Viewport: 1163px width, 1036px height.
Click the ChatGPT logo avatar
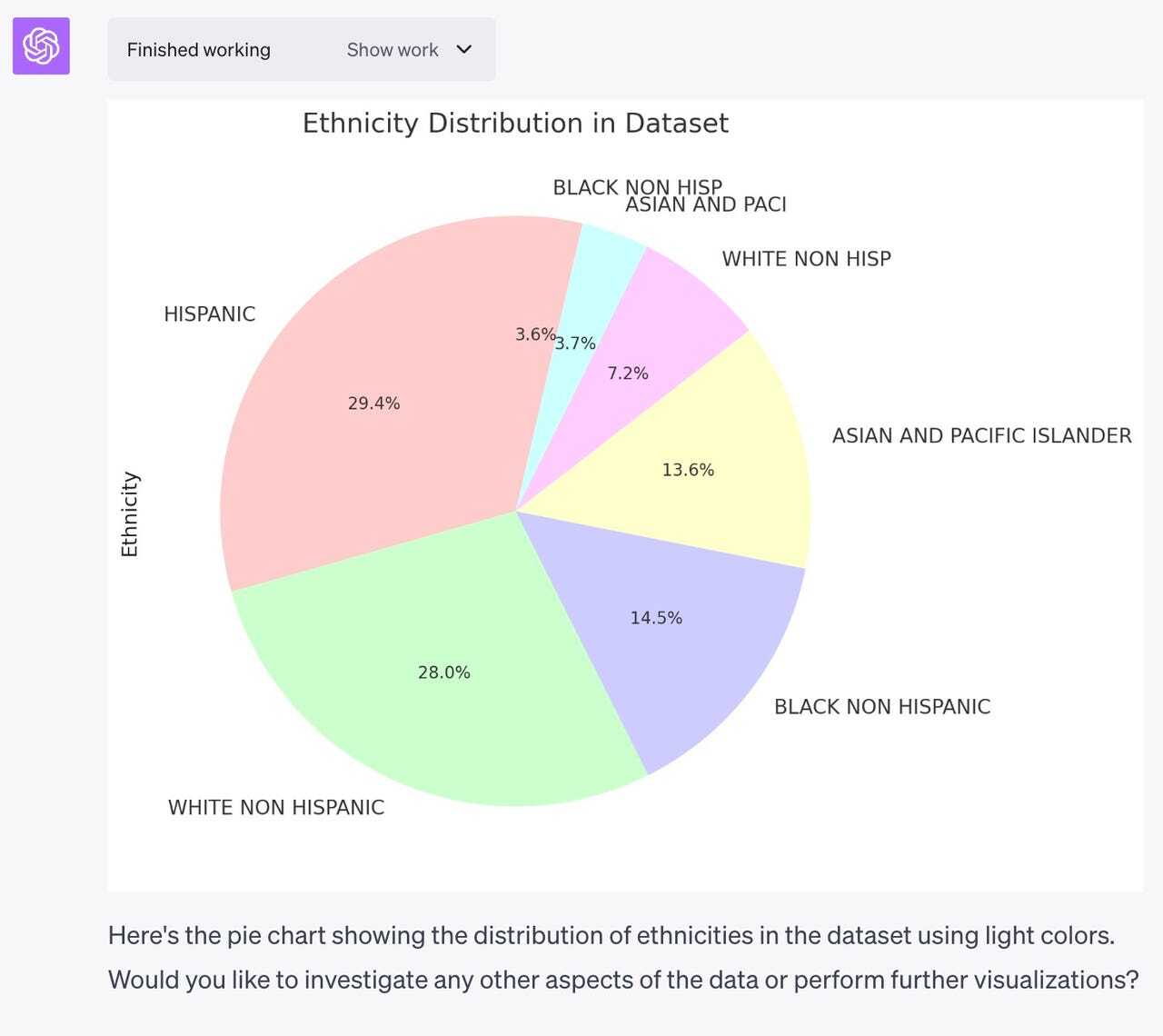tap(41, 45)
